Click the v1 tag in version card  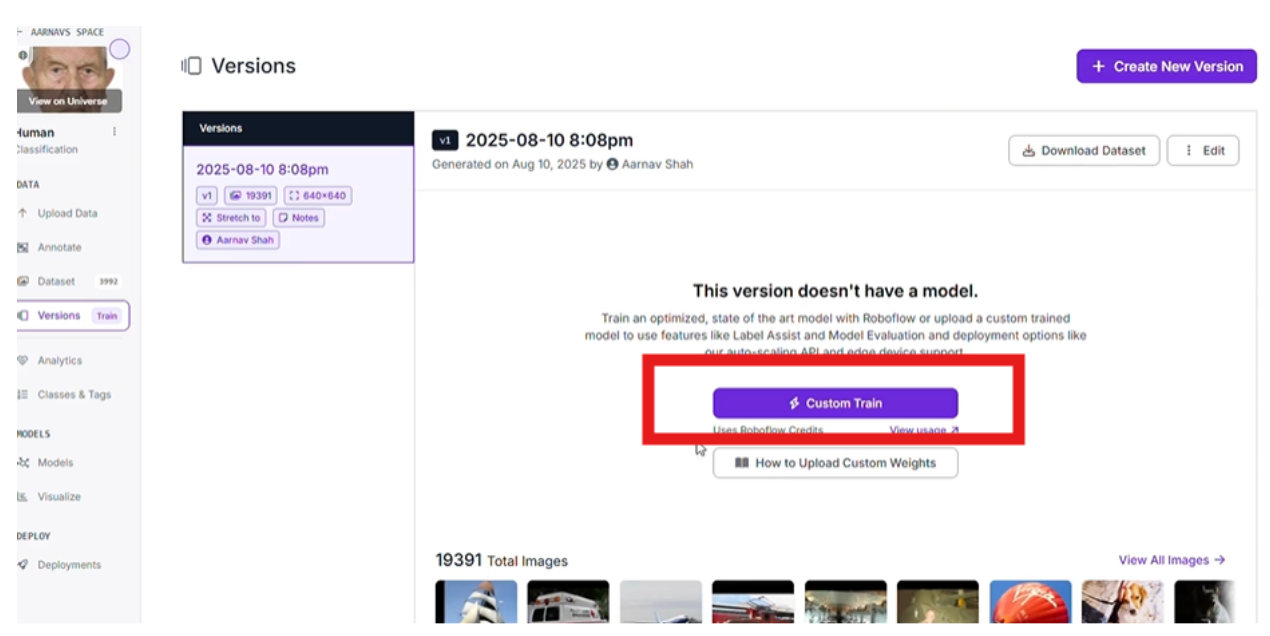(207, 195)
